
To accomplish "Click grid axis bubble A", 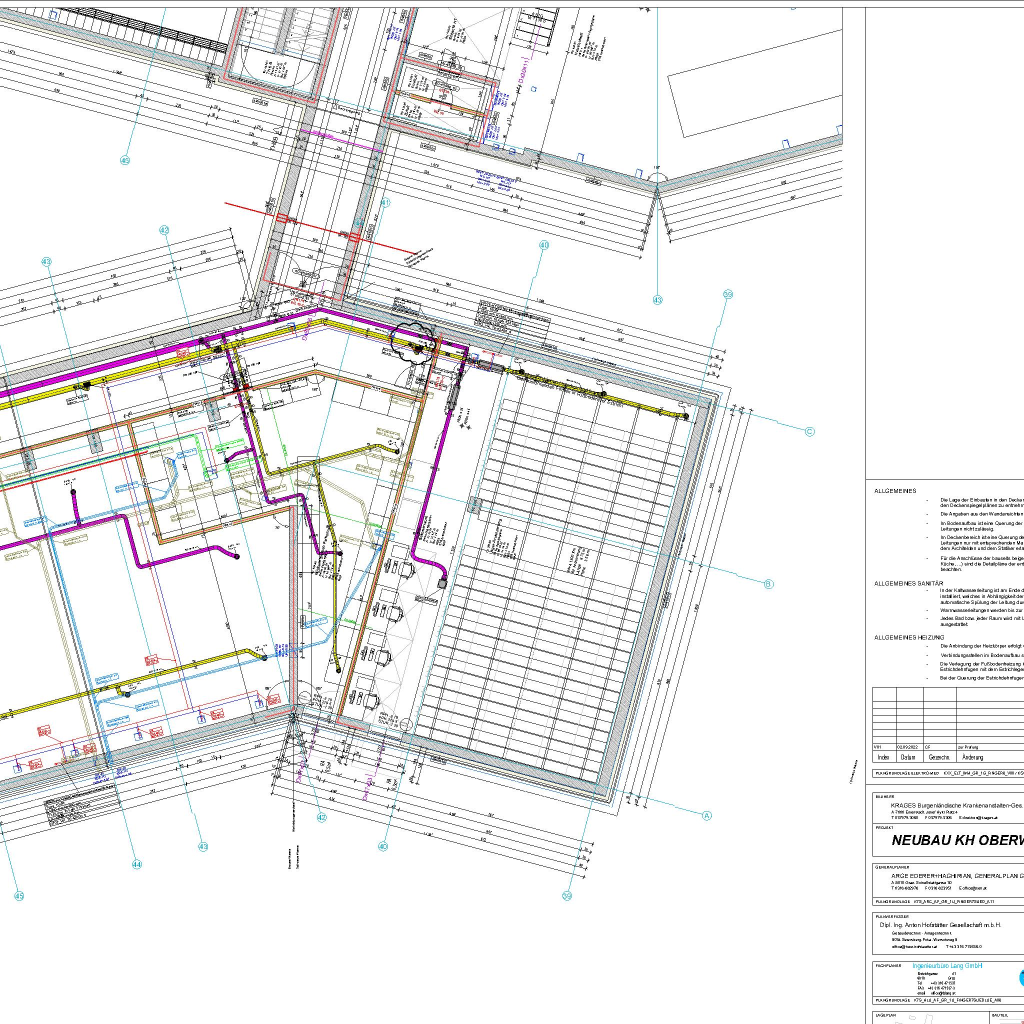I will pyautogui.click(x=706, y=816).
